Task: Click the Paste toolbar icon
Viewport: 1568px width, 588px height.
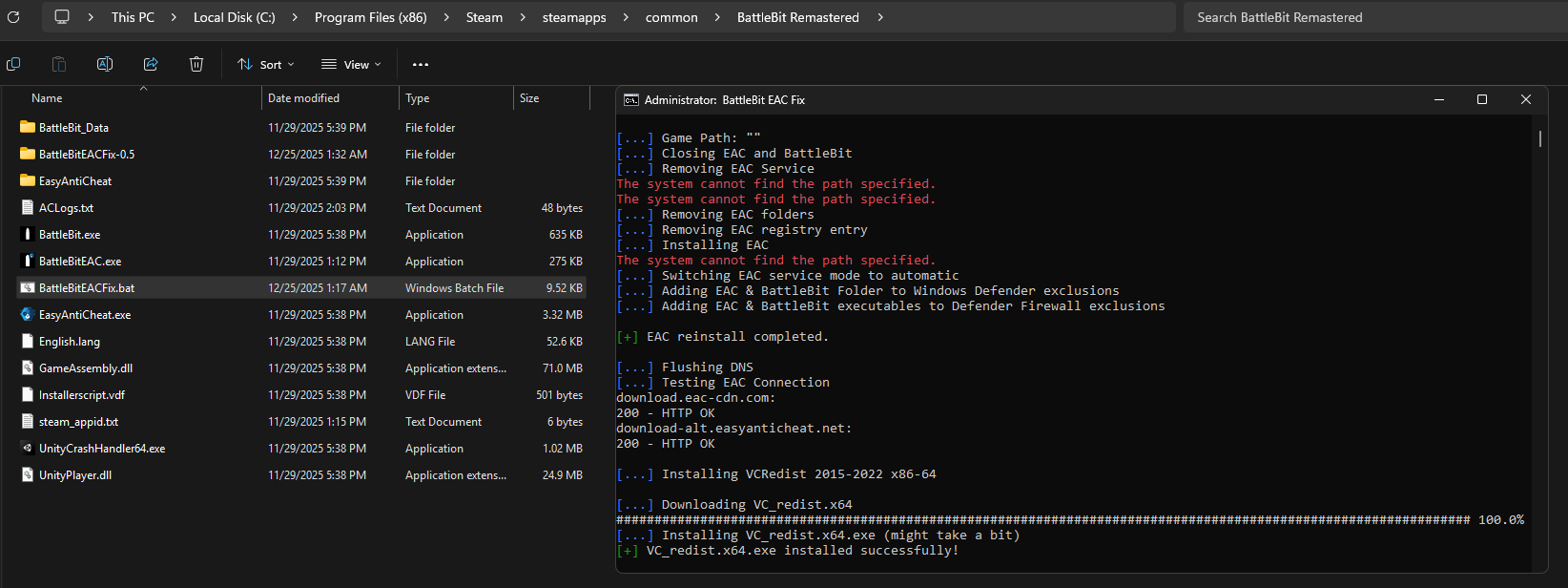Action: [x=59, y=64]
